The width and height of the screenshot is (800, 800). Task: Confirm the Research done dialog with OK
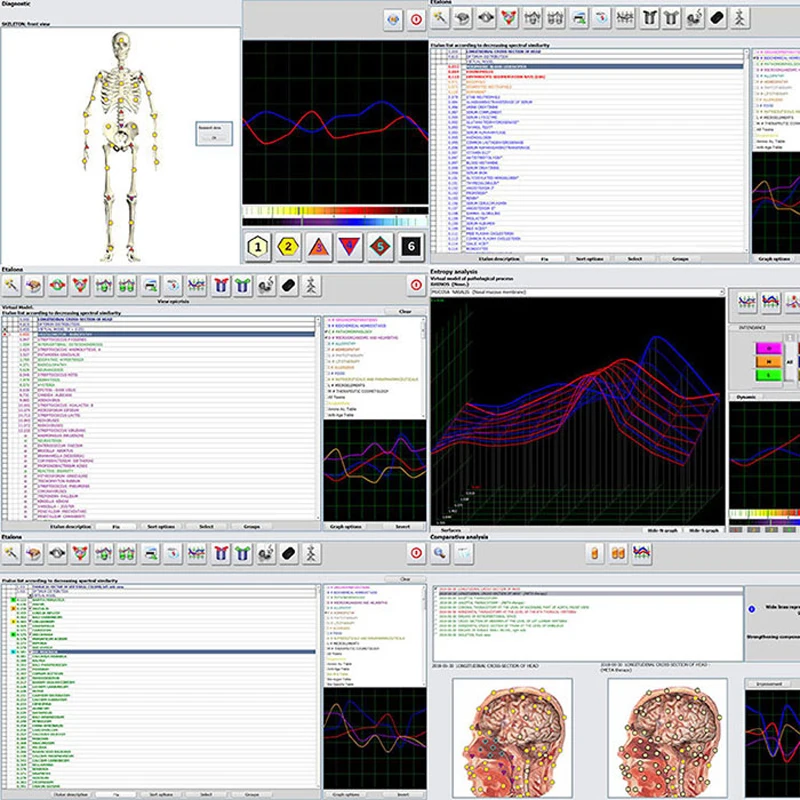213,138
